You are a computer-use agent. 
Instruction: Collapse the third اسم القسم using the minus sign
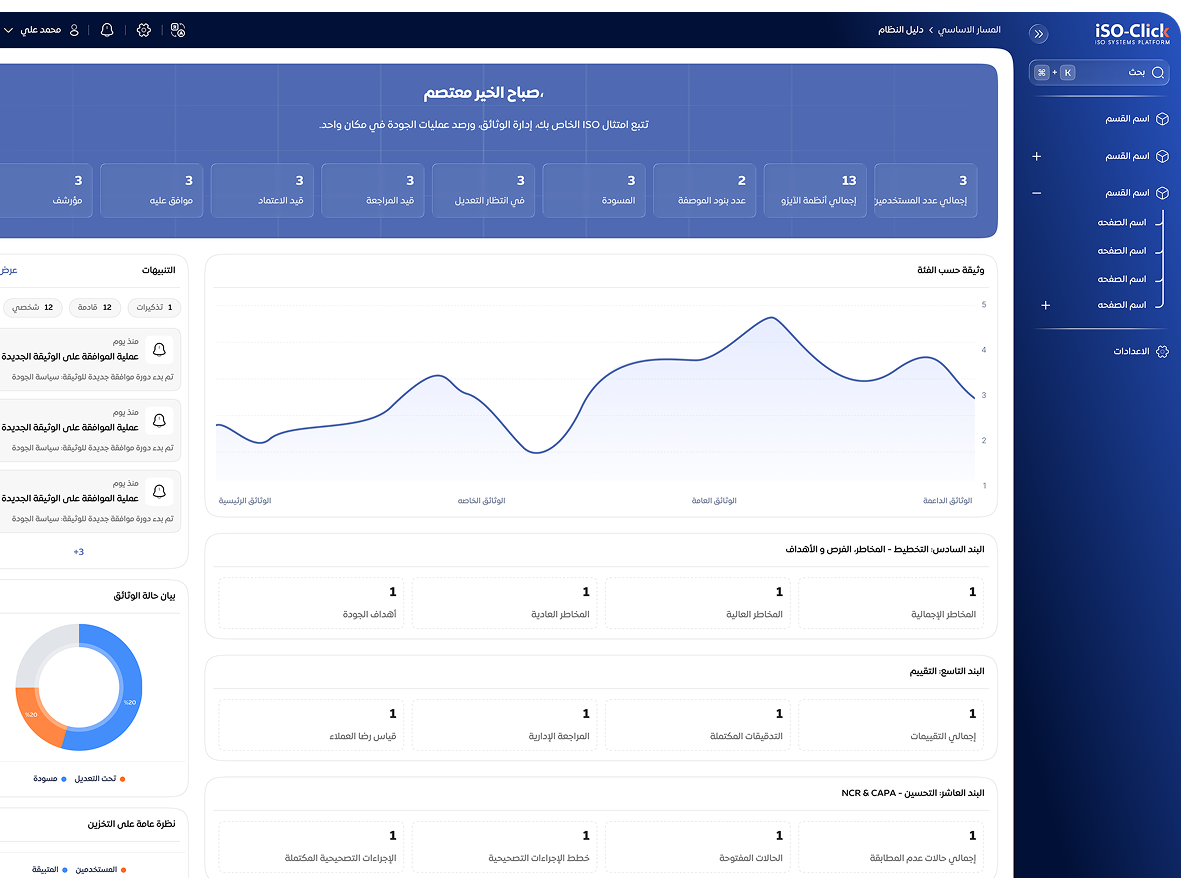[1037, 191]
